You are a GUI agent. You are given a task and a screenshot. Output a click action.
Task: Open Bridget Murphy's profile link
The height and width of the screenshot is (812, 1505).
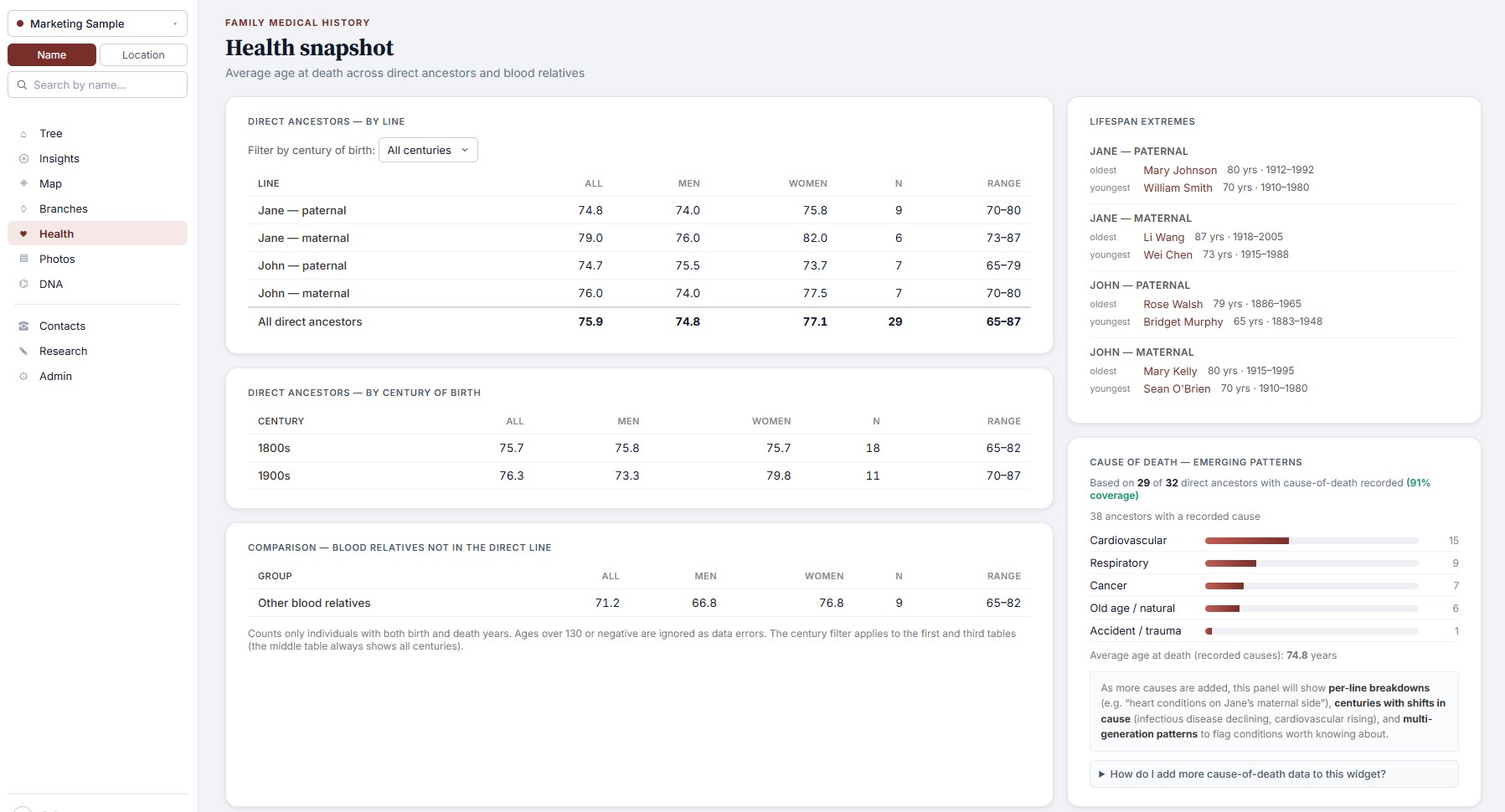(1183, 321)
